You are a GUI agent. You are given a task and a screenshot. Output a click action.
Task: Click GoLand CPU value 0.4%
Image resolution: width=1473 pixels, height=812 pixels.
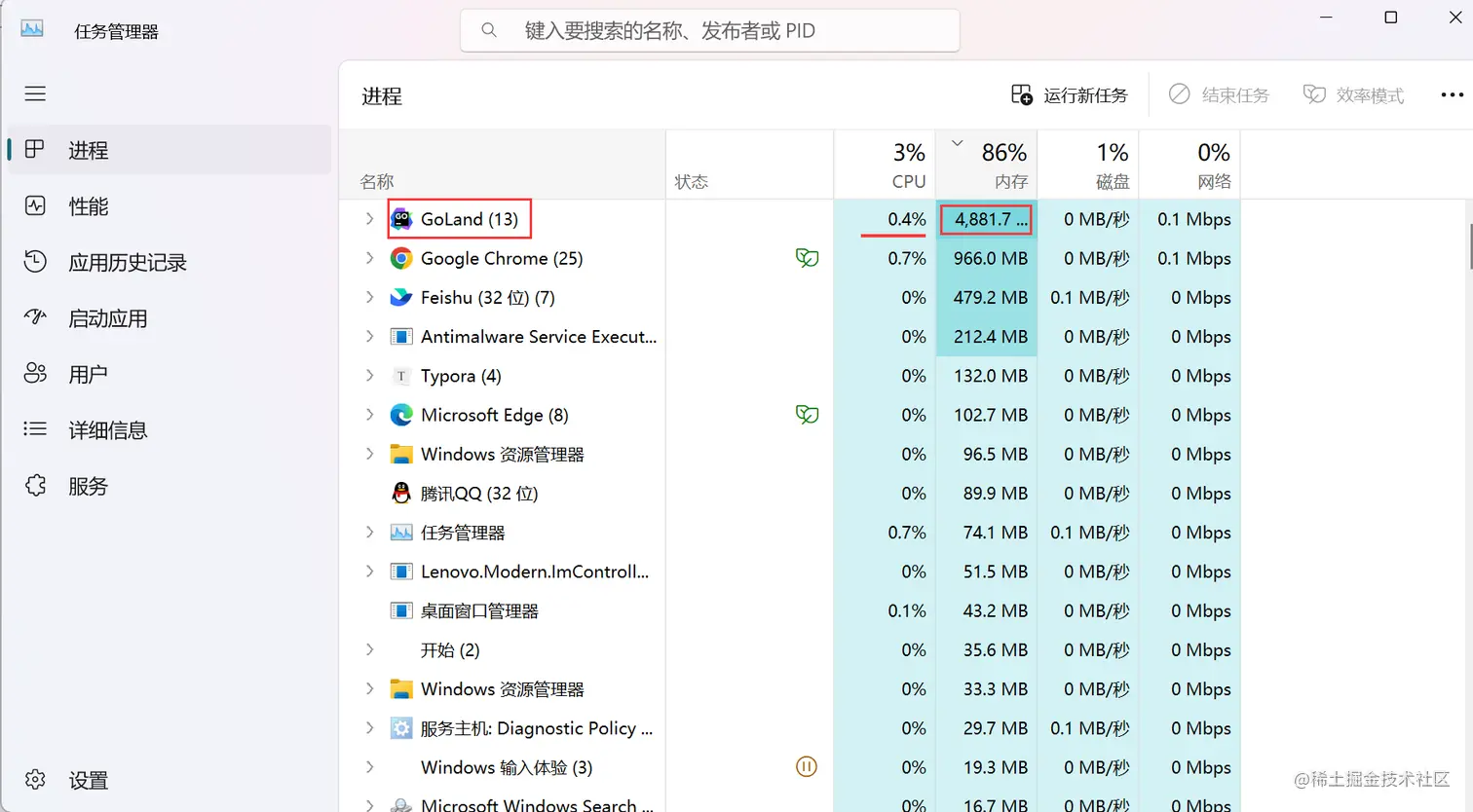pyautogui.click(x=906, y=219)
